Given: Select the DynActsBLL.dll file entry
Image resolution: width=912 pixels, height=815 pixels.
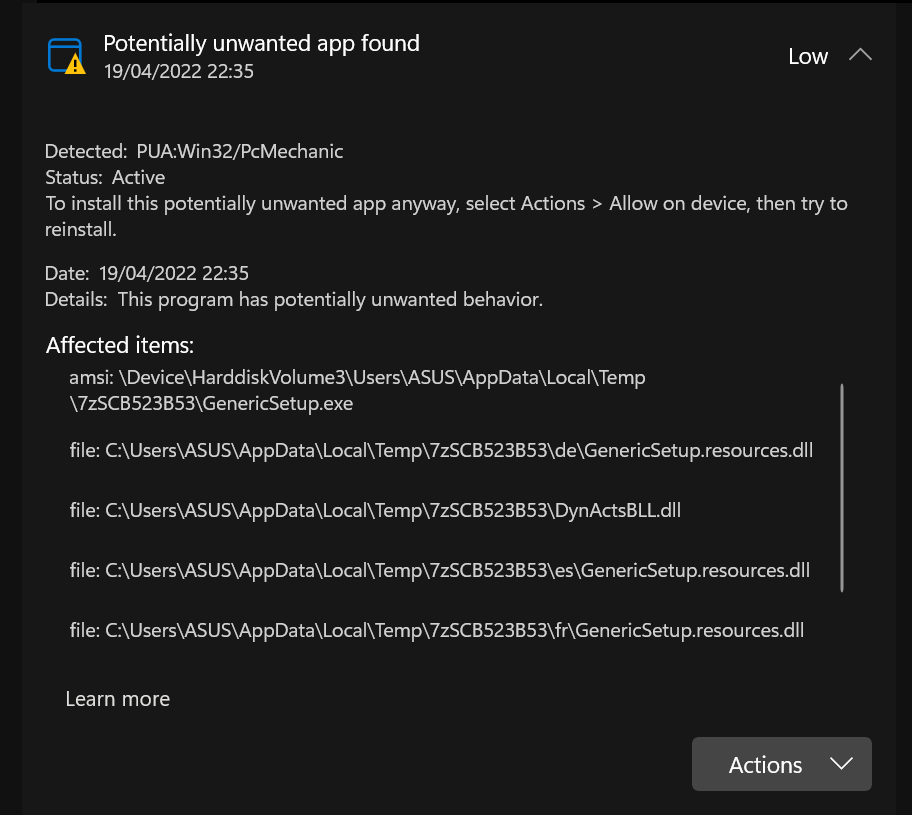Looking at the screenshot, I should click(x=374, y=510).
